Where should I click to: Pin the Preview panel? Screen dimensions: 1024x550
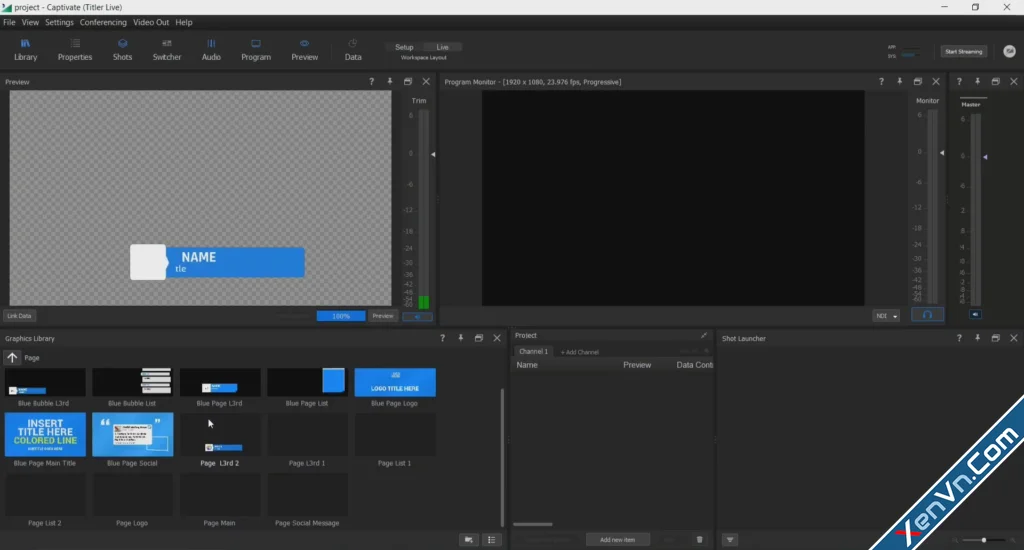(x=390, y=82)
